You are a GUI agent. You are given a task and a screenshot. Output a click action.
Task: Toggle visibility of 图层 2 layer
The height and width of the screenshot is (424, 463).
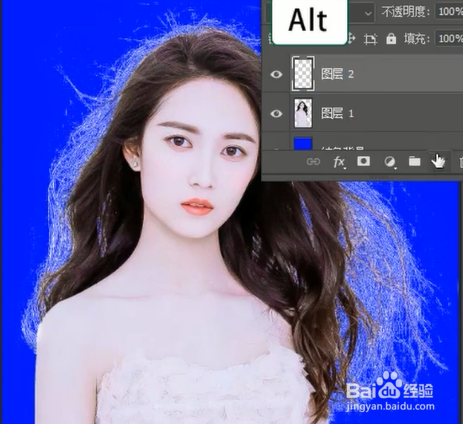(x=276, y=74)
